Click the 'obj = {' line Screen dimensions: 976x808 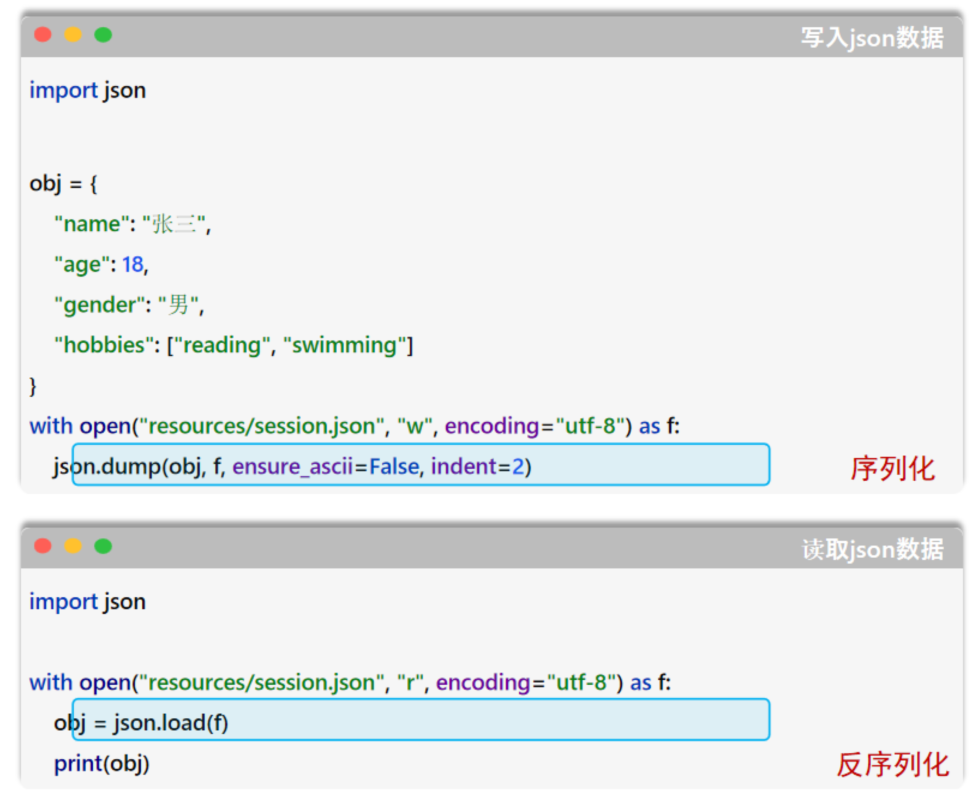click(x=63, y=184)
